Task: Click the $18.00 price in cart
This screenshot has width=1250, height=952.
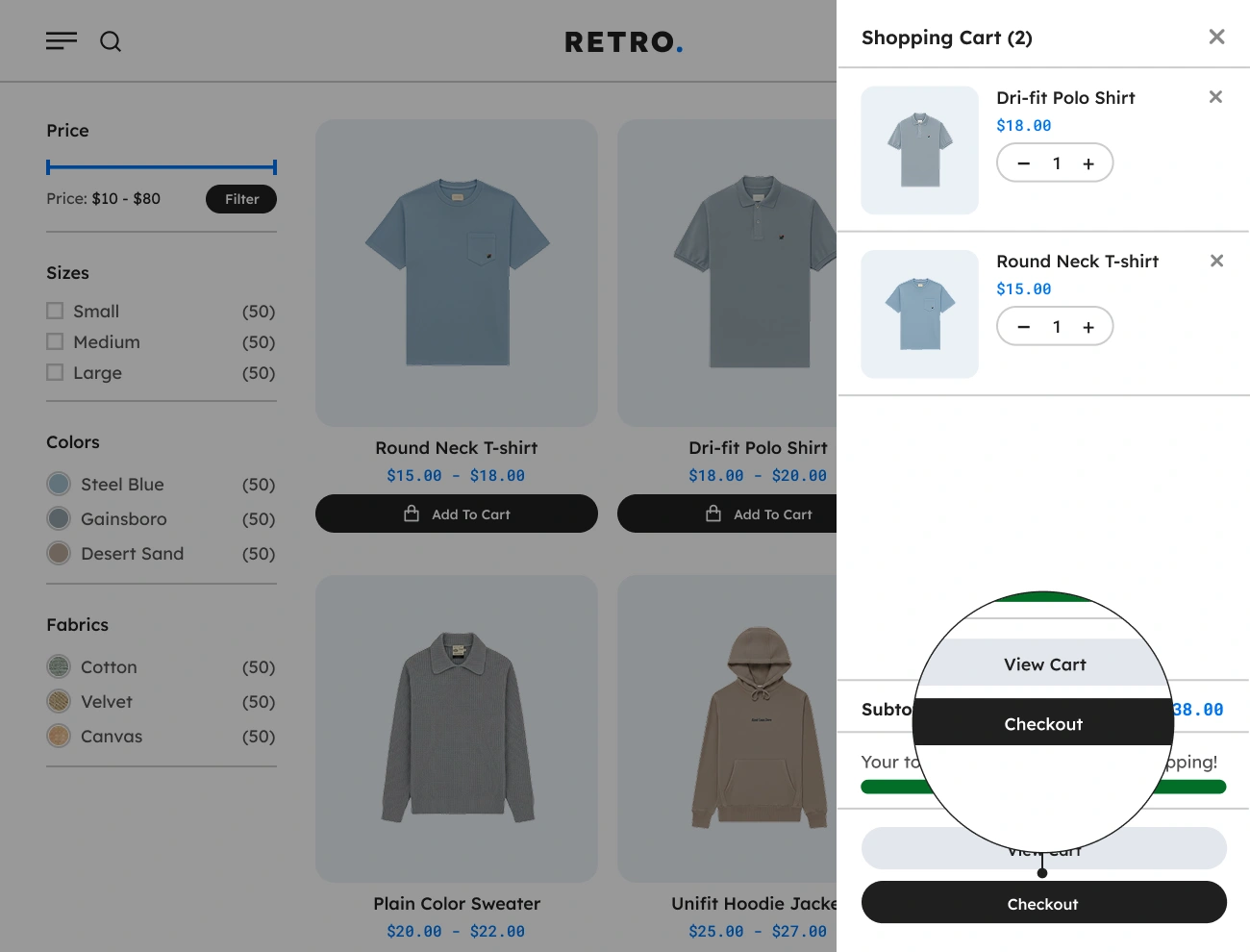Action: (x=1024, y=125)
